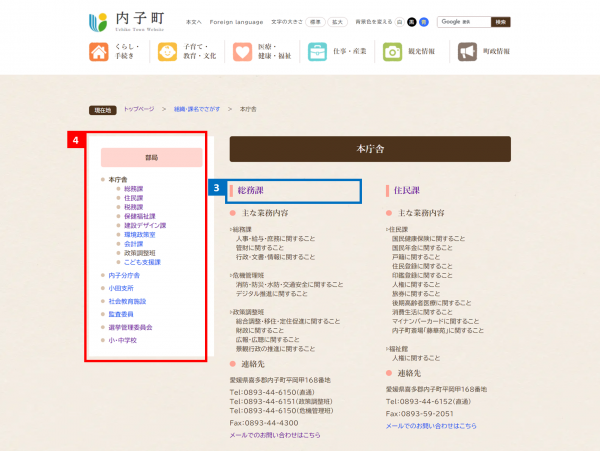Open 小・中学校 in the sidebar
600x451 pixels.
(x=122, y=340)
